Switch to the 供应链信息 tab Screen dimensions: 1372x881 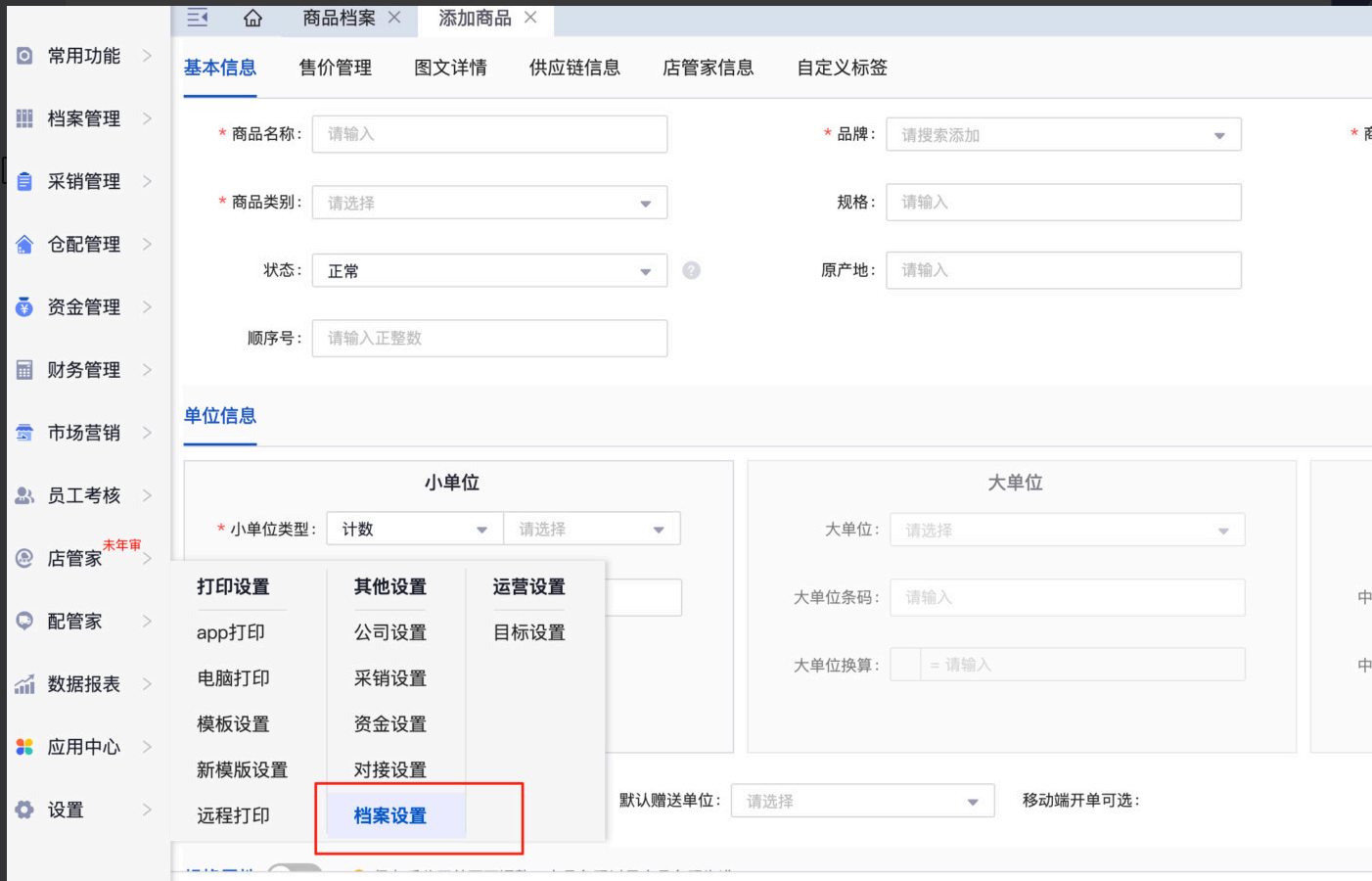tap(574, 68)
